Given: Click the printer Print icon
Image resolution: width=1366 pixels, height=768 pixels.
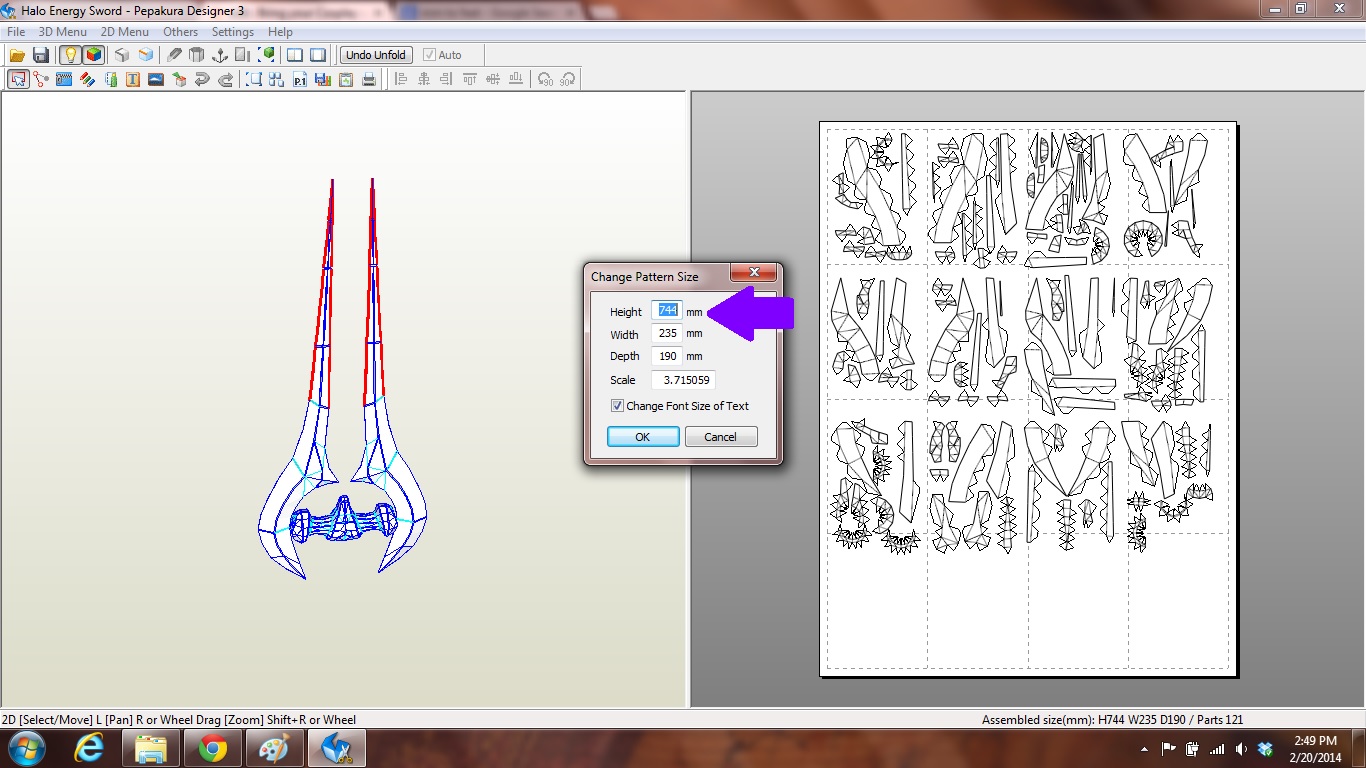Looking at the screenshot, I should [369, 80].
